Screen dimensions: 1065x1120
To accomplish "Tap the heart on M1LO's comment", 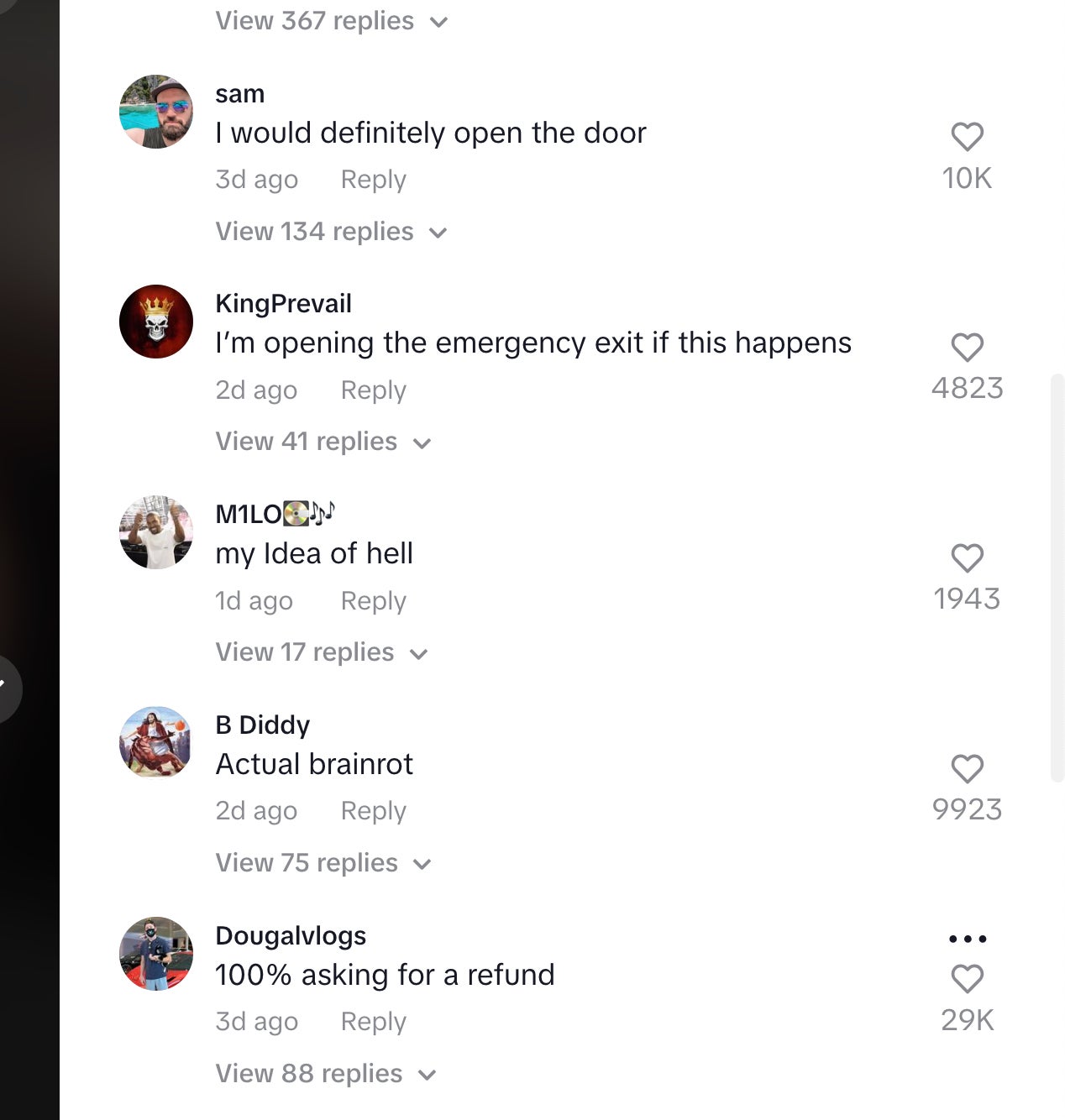I will (x=967, y=558).
